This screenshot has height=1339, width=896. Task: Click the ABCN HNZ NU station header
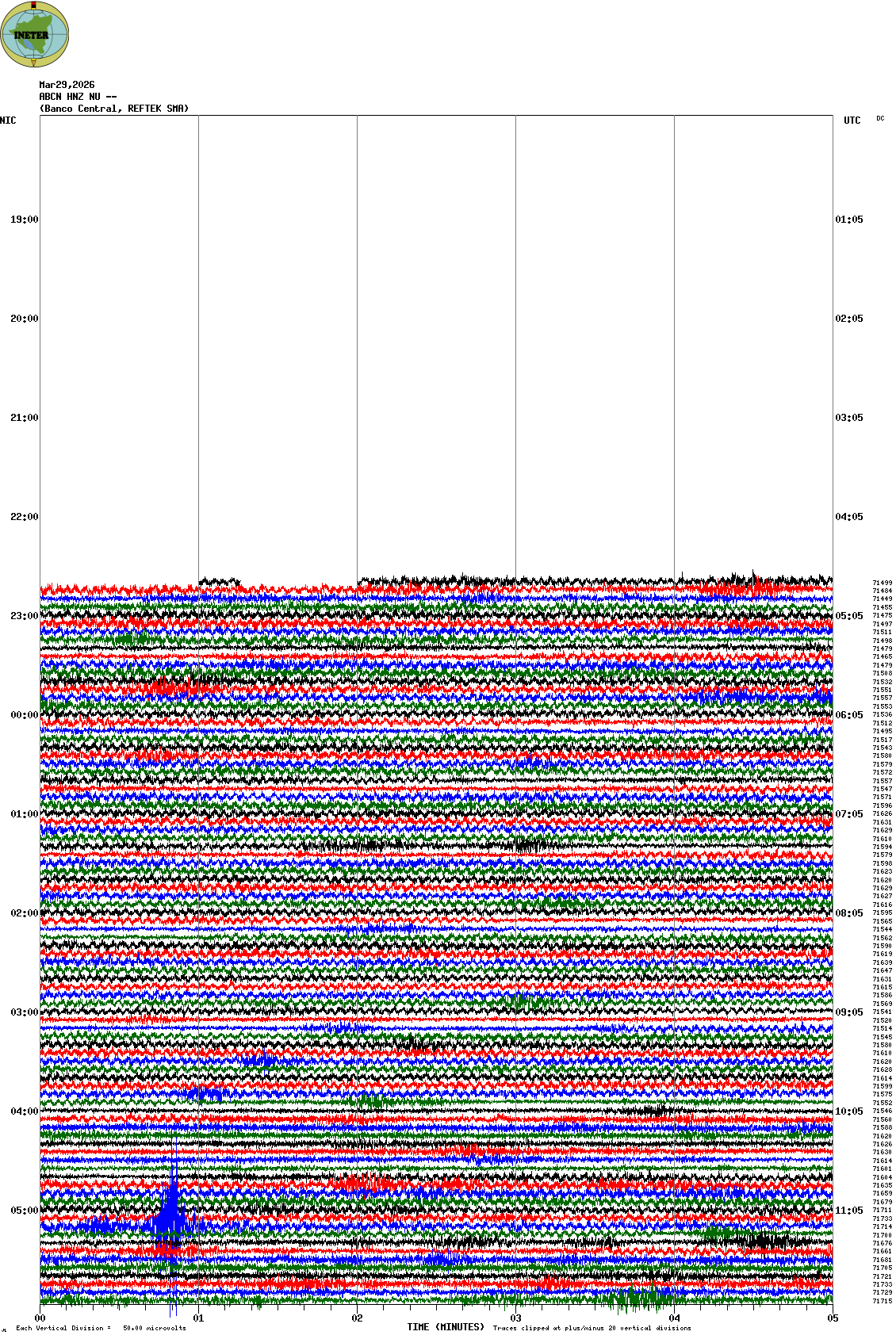(78, 97)
